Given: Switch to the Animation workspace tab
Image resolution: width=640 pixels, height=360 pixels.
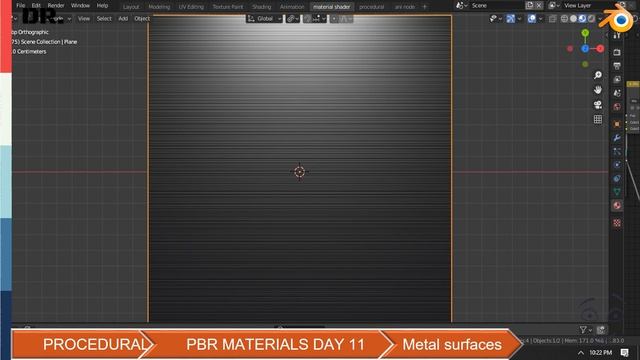Looking at the screenshot, I should pyautogui.click(x=292, y=7).
